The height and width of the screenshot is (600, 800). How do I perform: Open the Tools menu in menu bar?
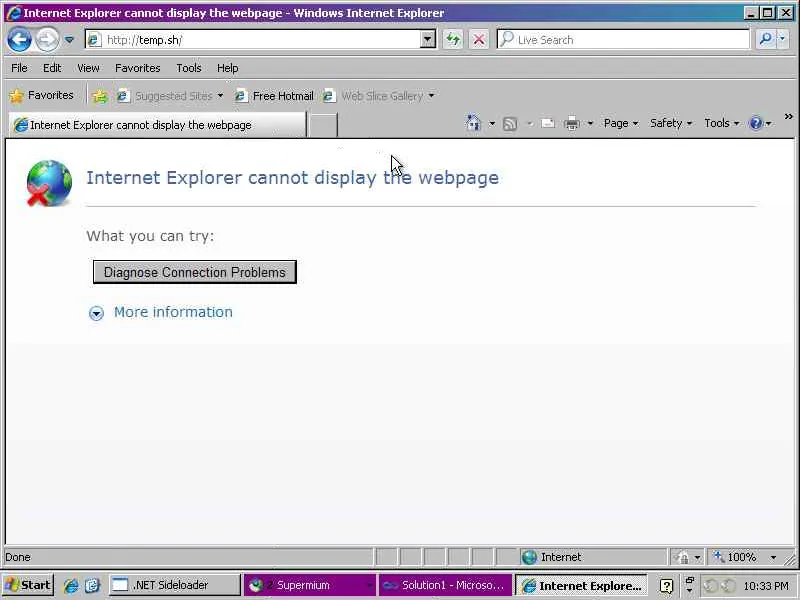(x=189, y=68)
